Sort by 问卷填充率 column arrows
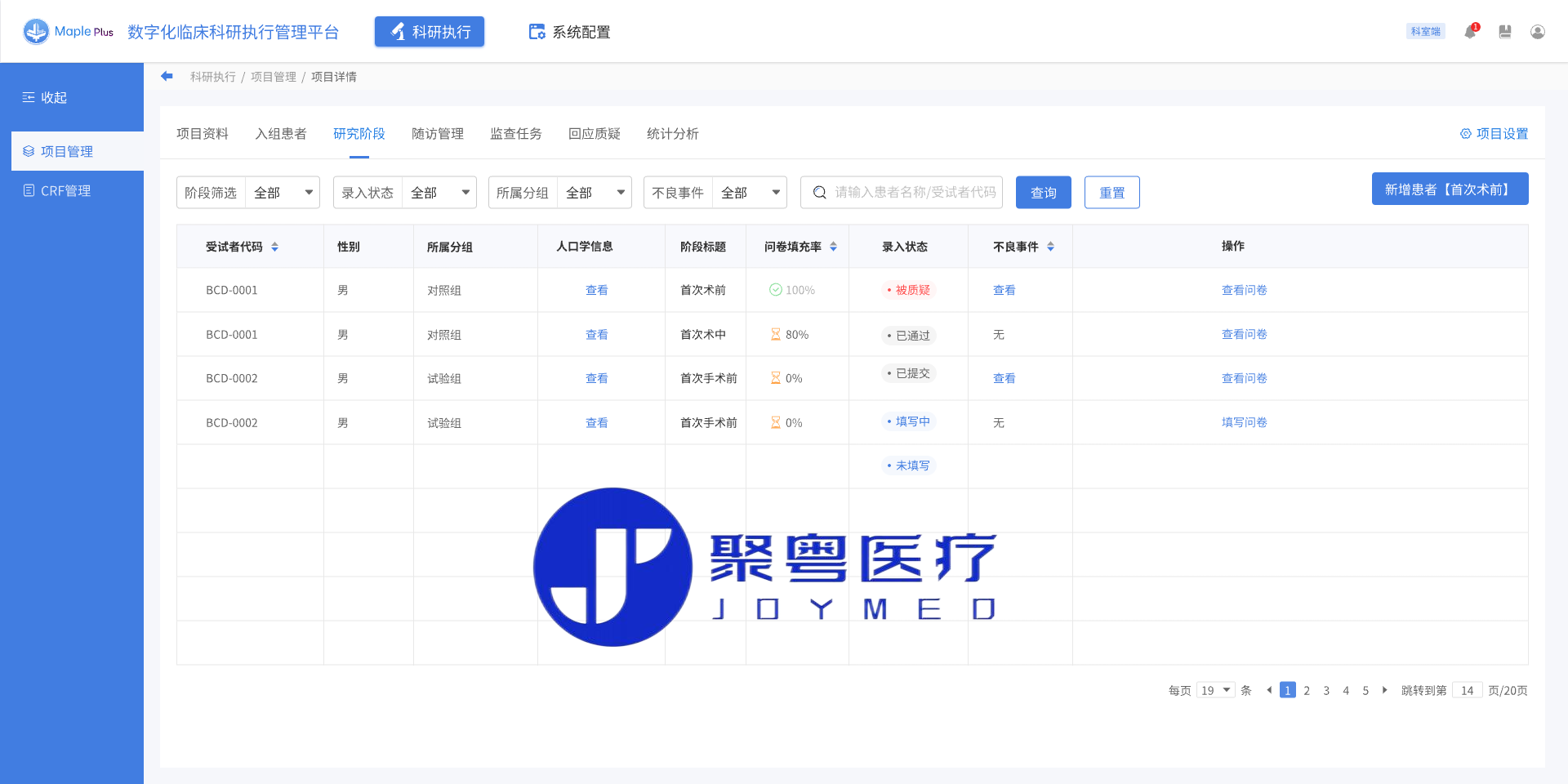Screen dimensions: 1568x784 click(x=833, y=247)
